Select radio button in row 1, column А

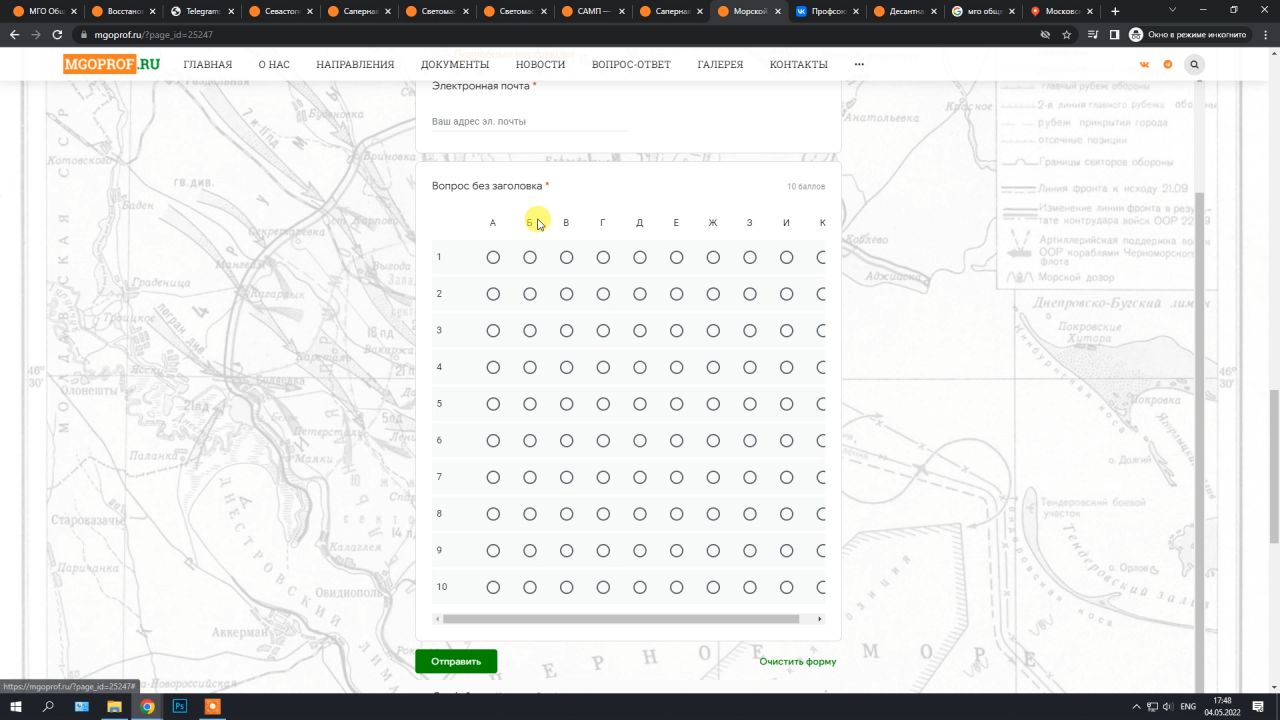493,258
